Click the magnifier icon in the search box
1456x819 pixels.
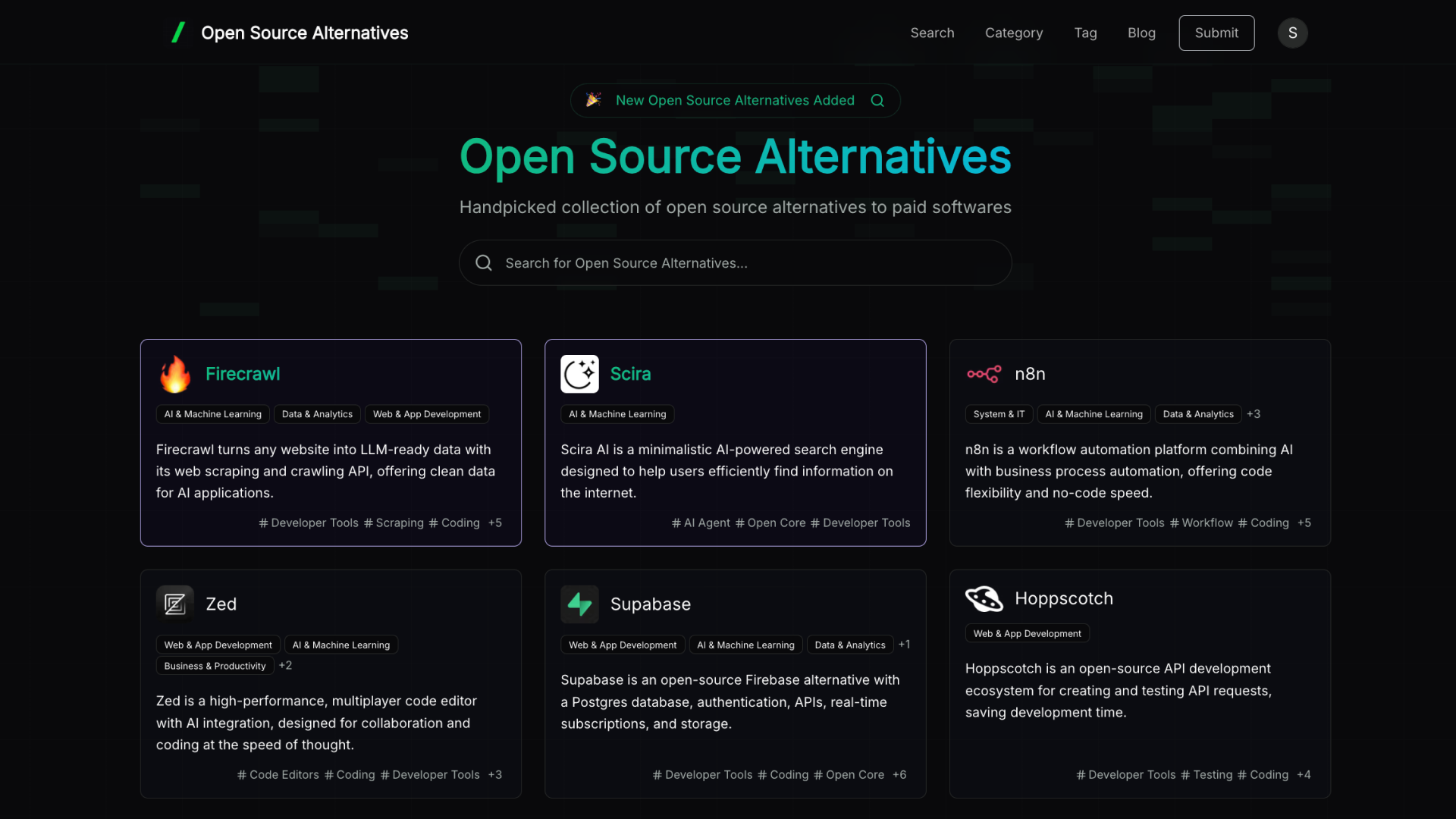tap(484, 263)
